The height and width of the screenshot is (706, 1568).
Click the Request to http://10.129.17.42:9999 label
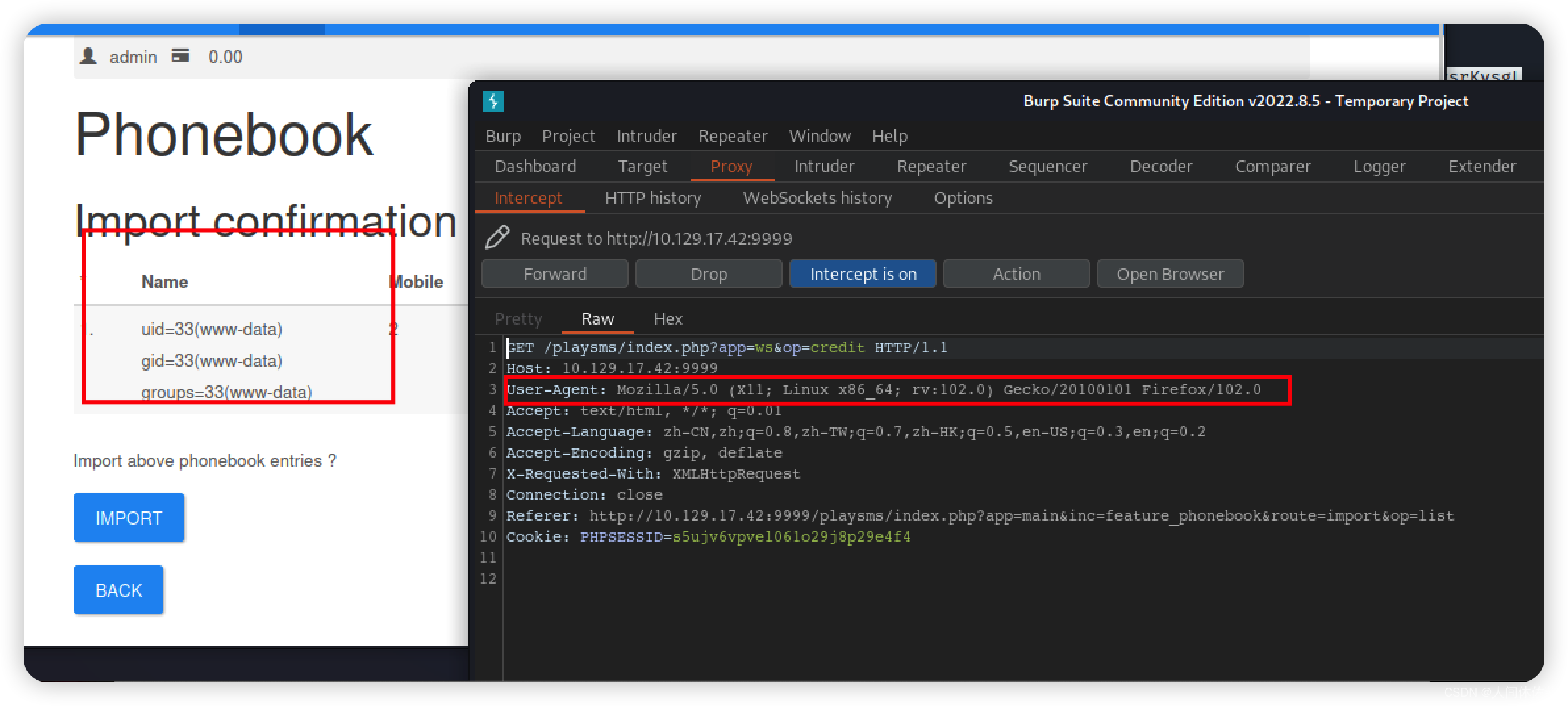[656, 238]
